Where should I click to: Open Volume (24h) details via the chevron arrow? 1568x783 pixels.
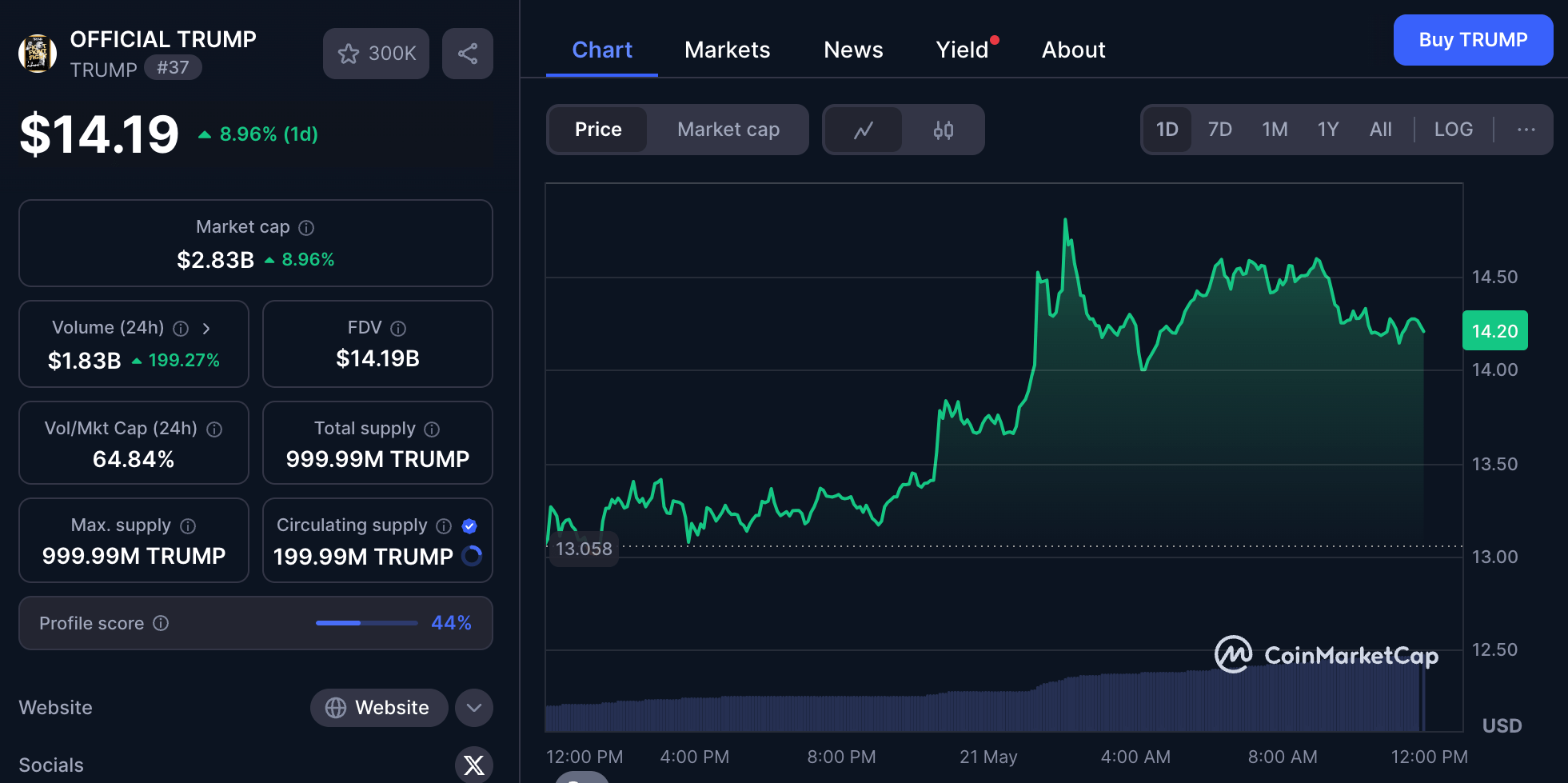206,328
